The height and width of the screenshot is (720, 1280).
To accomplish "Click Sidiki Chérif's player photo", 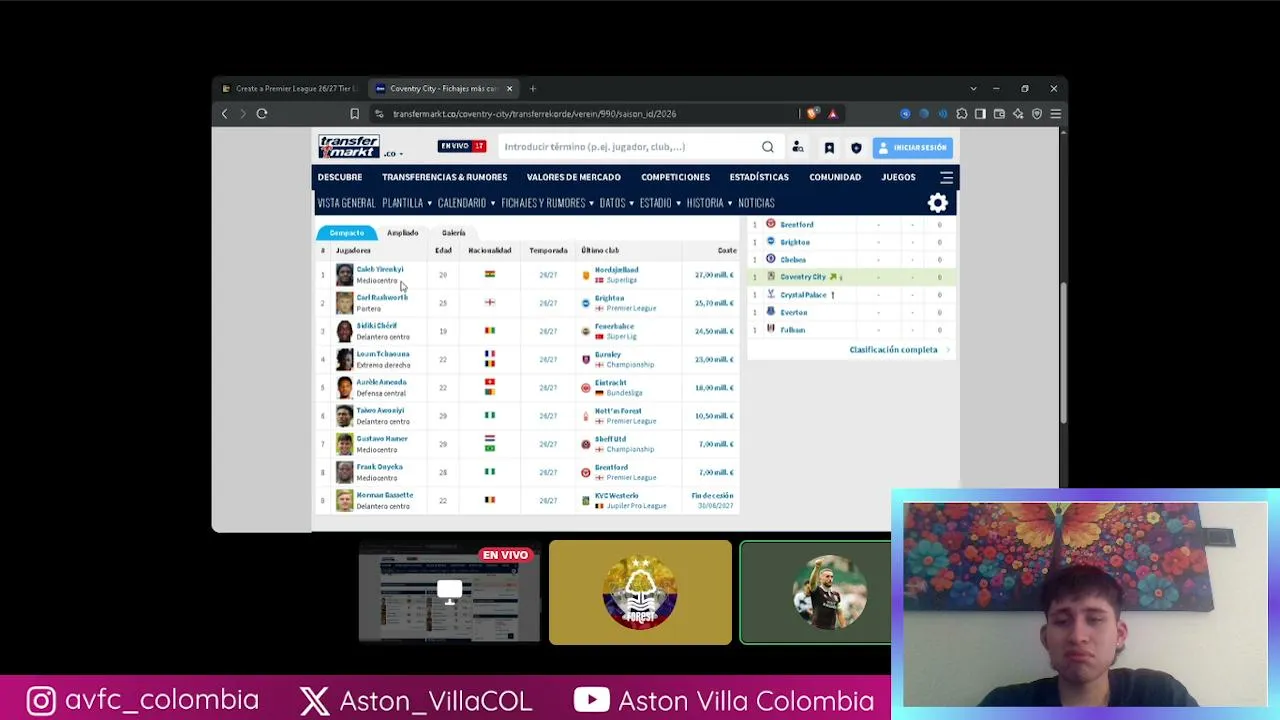I will pos(344,331).
